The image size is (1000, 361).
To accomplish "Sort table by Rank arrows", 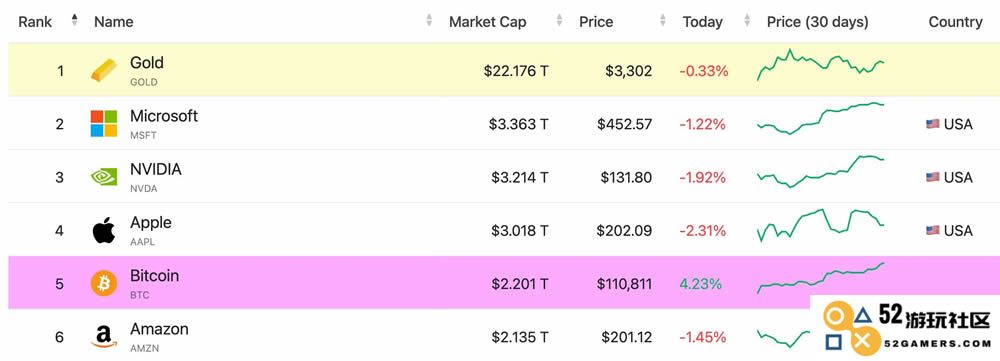I will pos(75,20).
